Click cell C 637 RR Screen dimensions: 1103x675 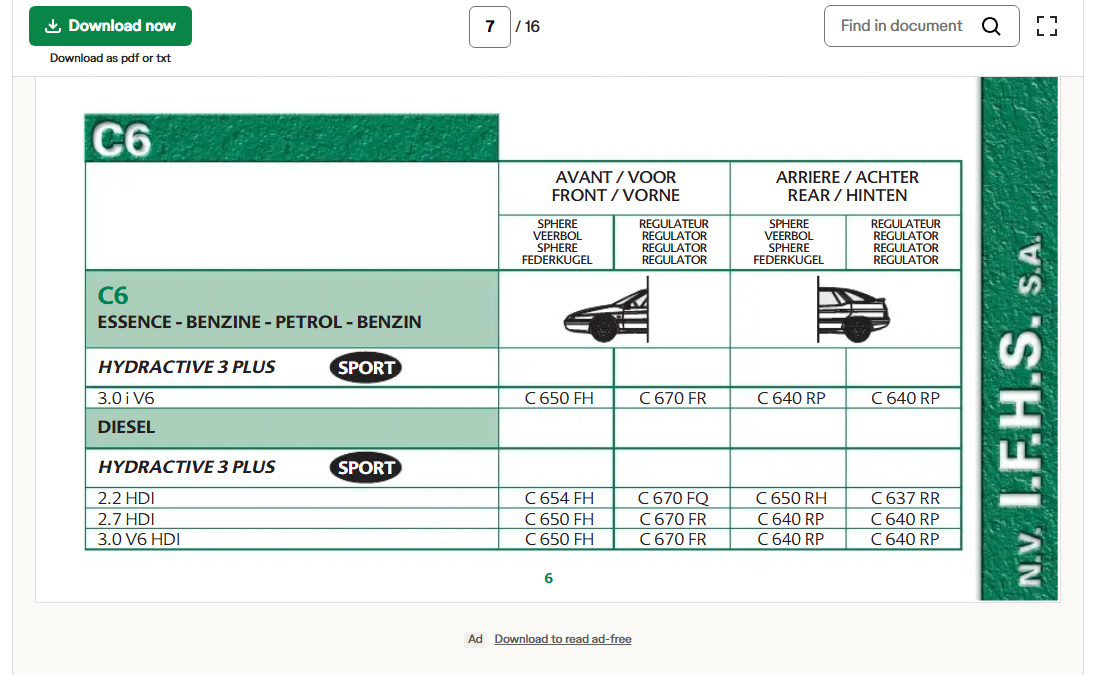(905, 498)
